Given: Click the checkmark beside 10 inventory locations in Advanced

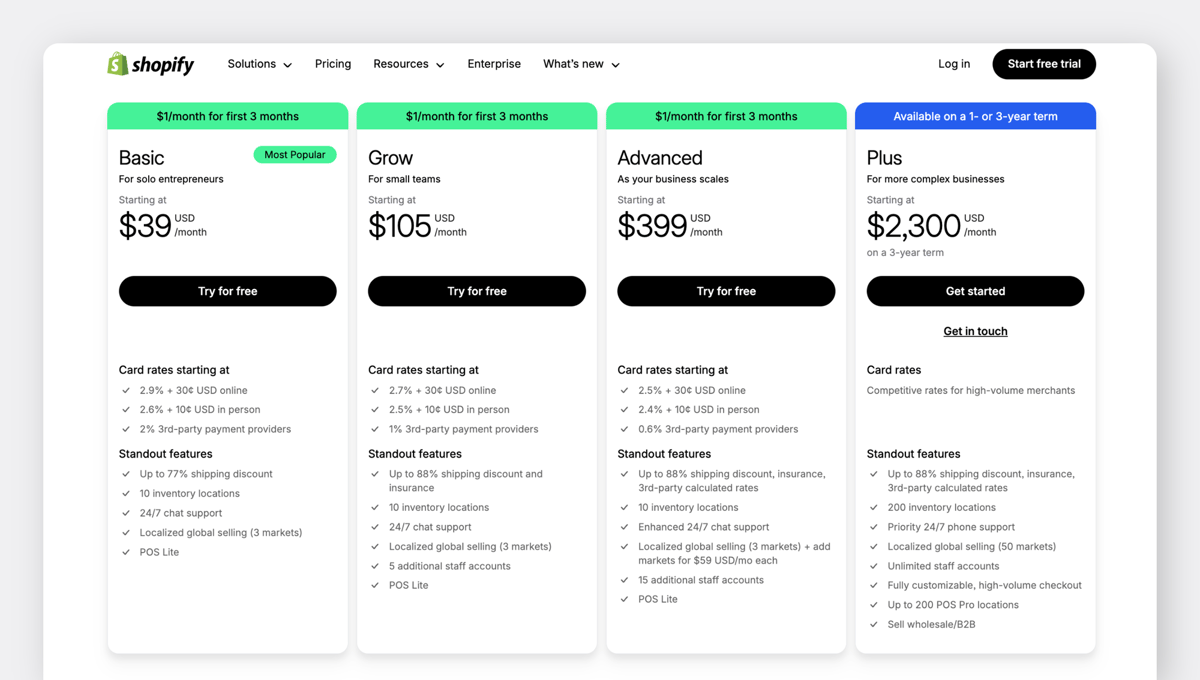Looking at the screenshot, I should [623, 507].
